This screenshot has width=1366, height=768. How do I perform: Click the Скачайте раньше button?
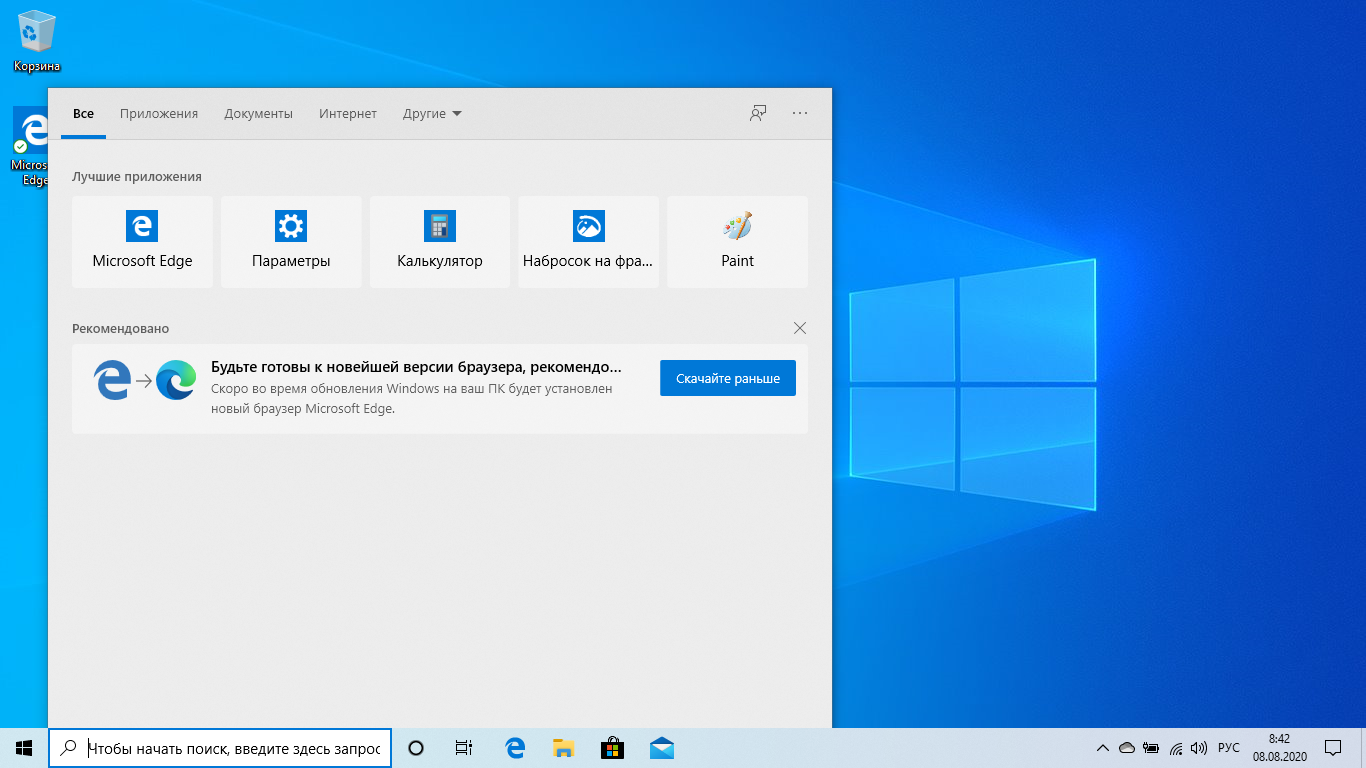point(728,378)
